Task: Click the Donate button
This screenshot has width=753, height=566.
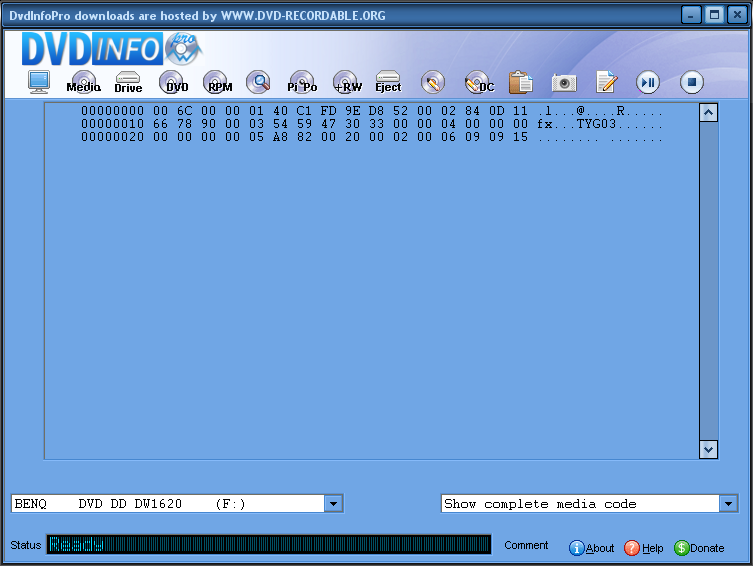Action: (x=699, y=548)
